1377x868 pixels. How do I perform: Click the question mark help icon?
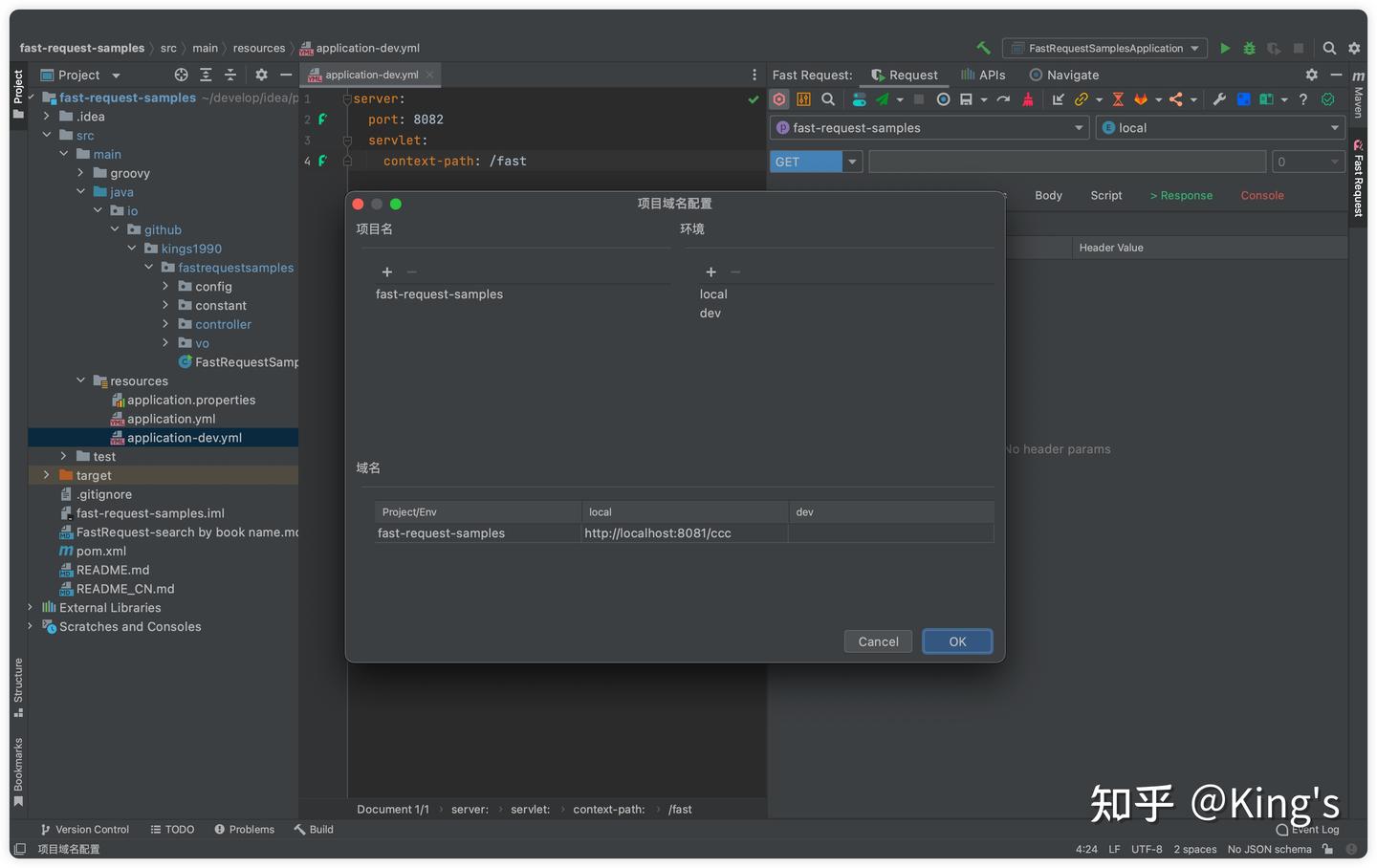coord(1302,99)
